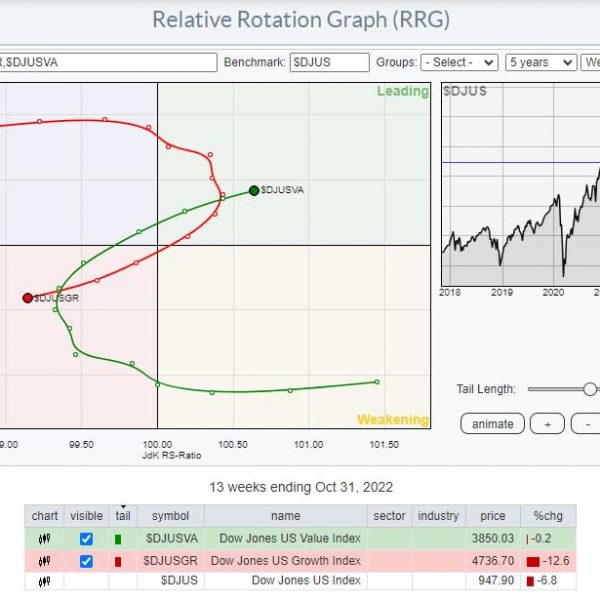Open chart icon for $DJUSGR row
Screen dimensions: 600x600
44,561
